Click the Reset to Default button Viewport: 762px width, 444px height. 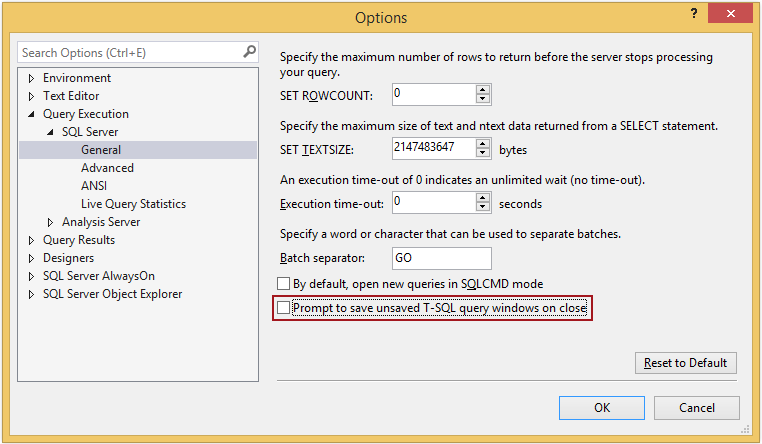[686, 363]
